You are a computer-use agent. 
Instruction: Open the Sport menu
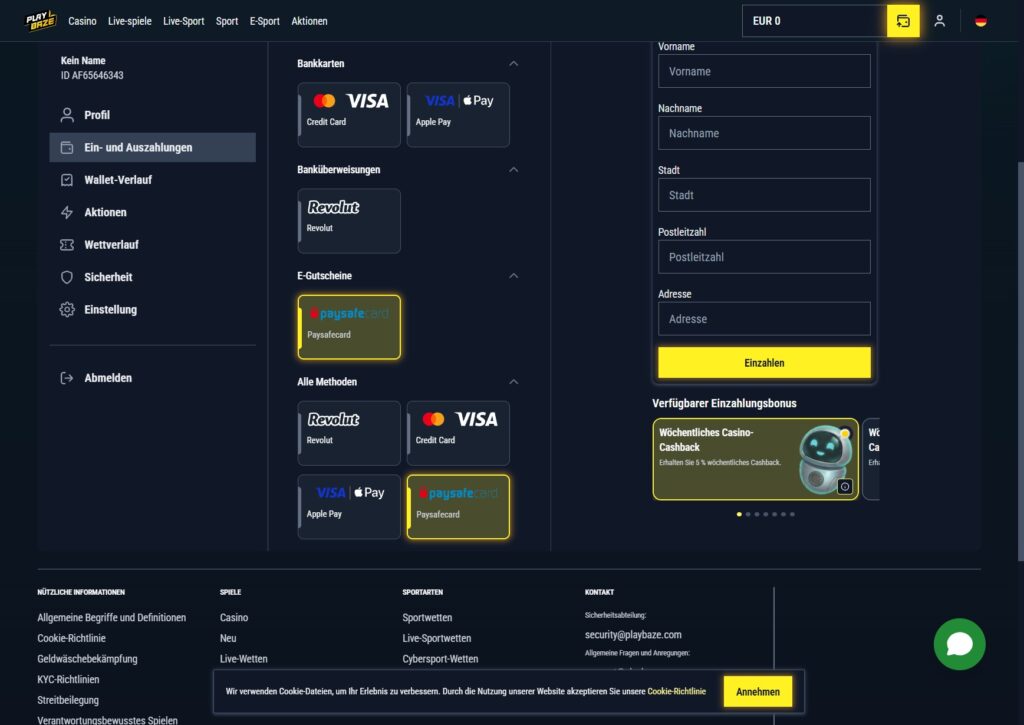(x=227, y=21)
